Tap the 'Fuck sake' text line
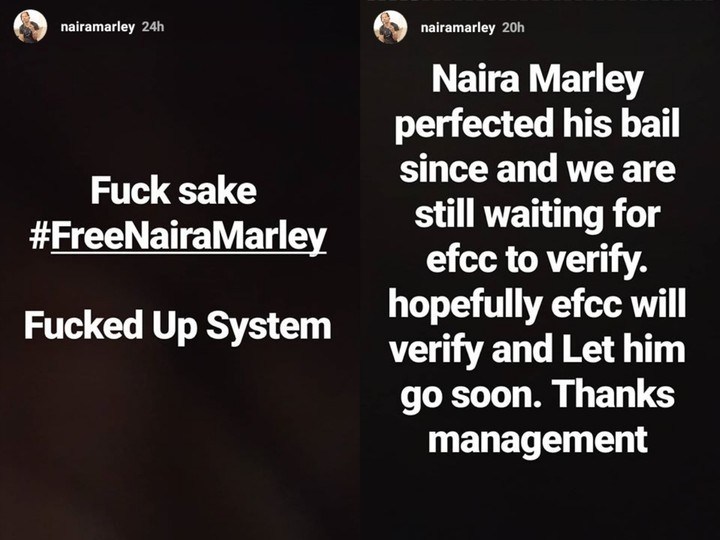This screenshot has height=540, width=720. pyautogui.click(x=174, y=191)
